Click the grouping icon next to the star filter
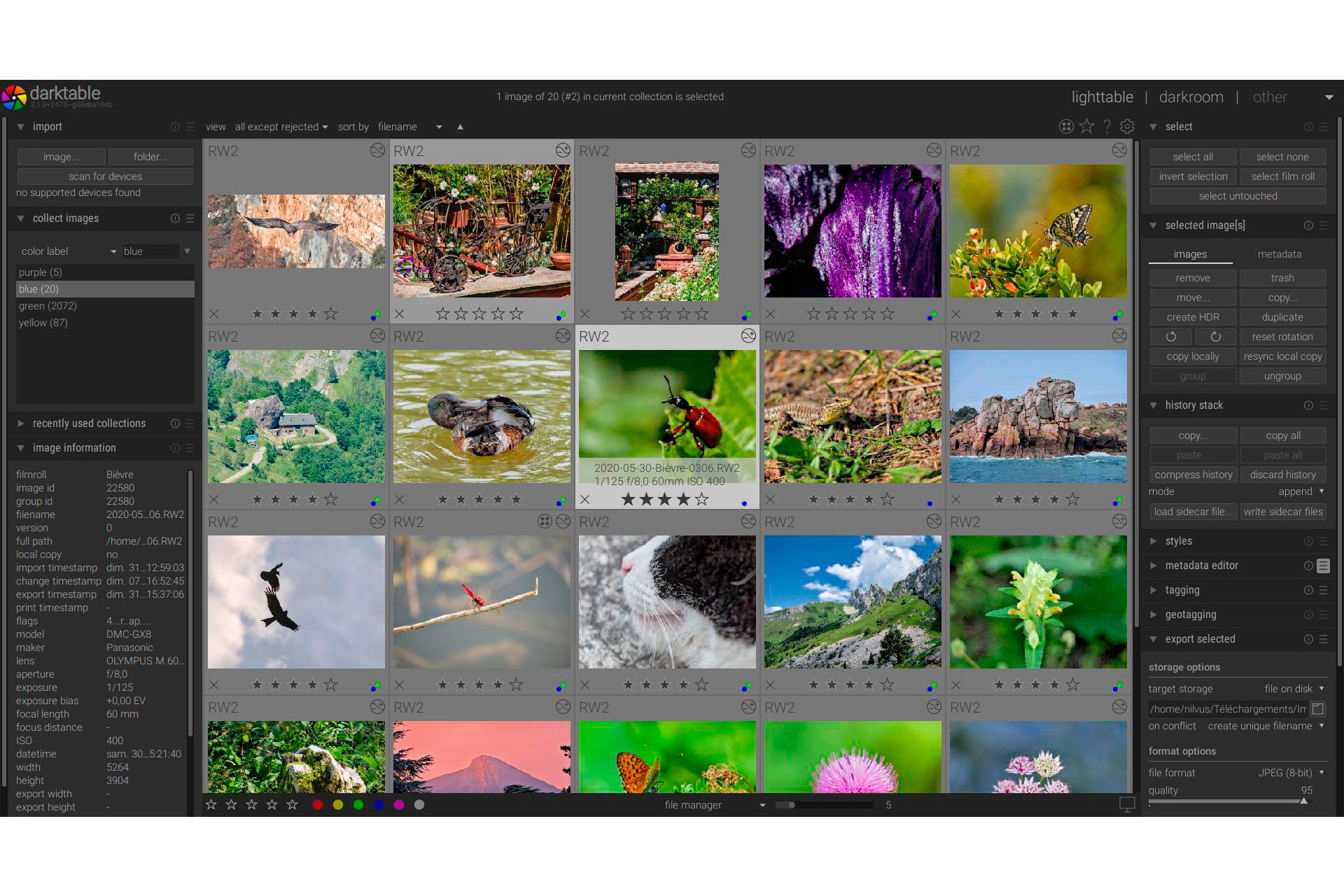The width and height of the screenshot is (1344, 896). coord(1065,127)
